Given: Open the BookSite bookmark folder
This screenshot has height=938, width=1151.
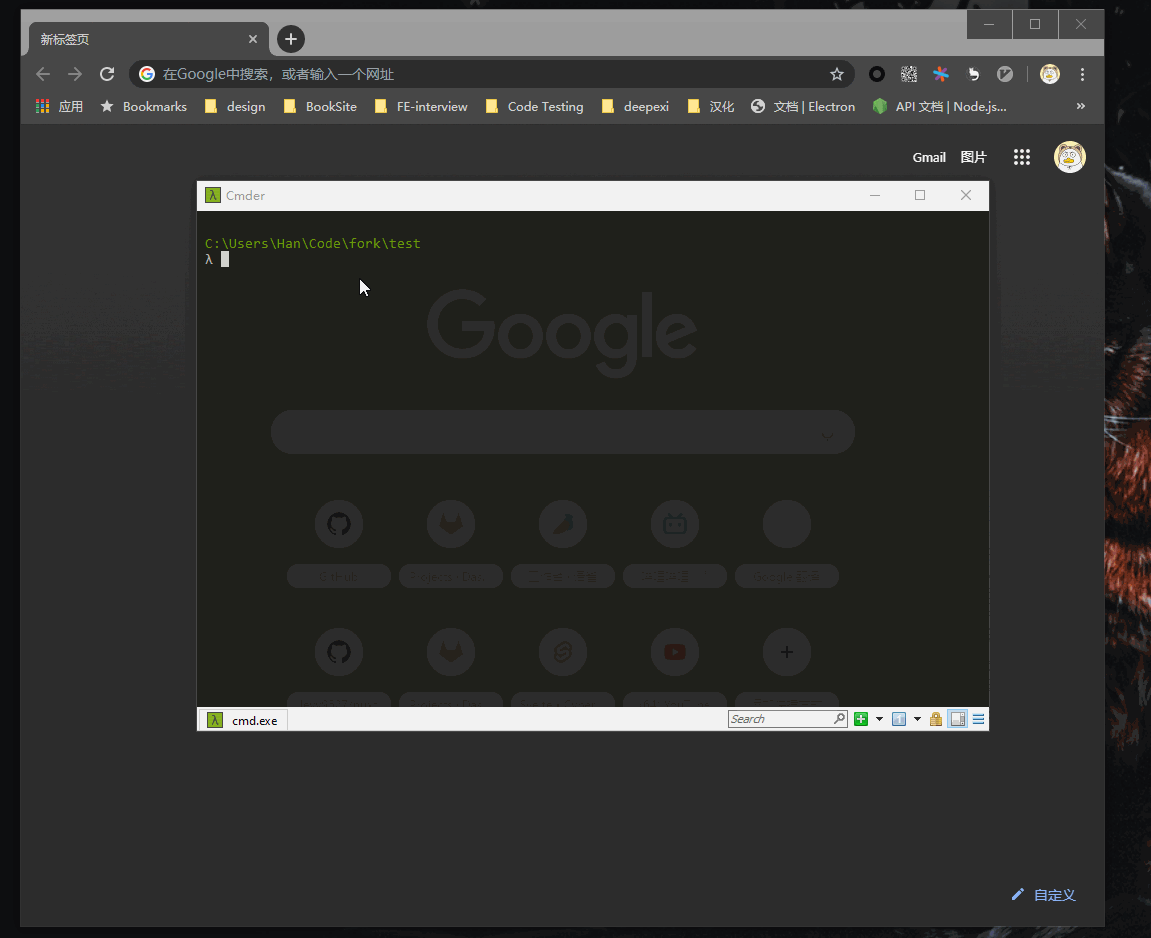Looking at the screenshot, I should tap(321, 106).
